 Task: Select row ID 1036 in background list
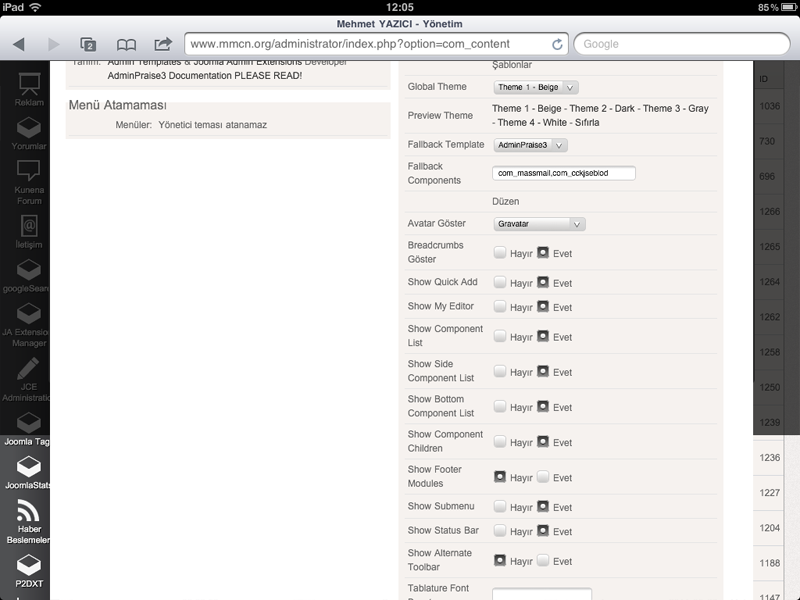tap(769, 106)
